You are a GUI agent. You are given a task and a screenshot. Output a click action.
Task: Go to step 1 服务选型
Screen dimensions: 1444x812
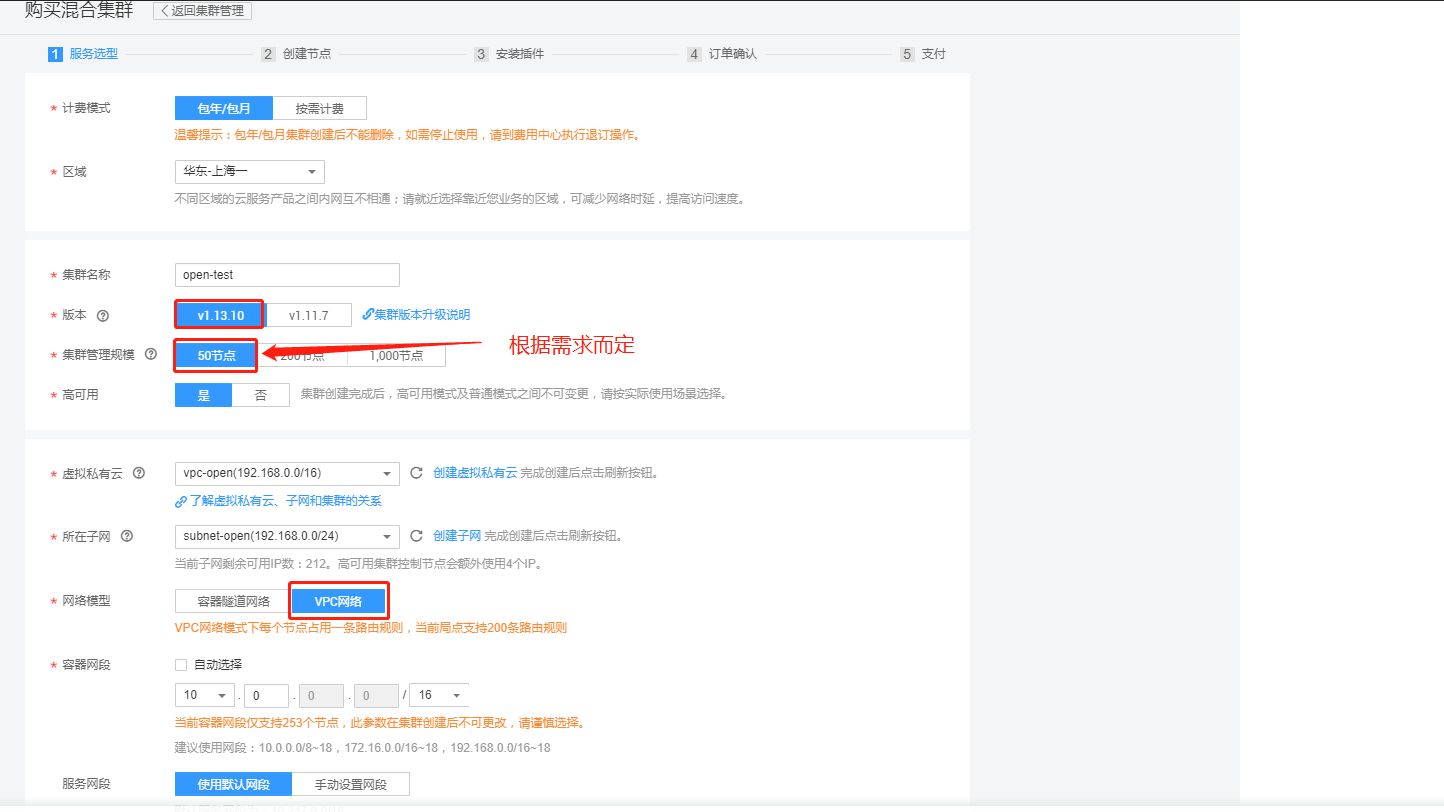(83, 54)
